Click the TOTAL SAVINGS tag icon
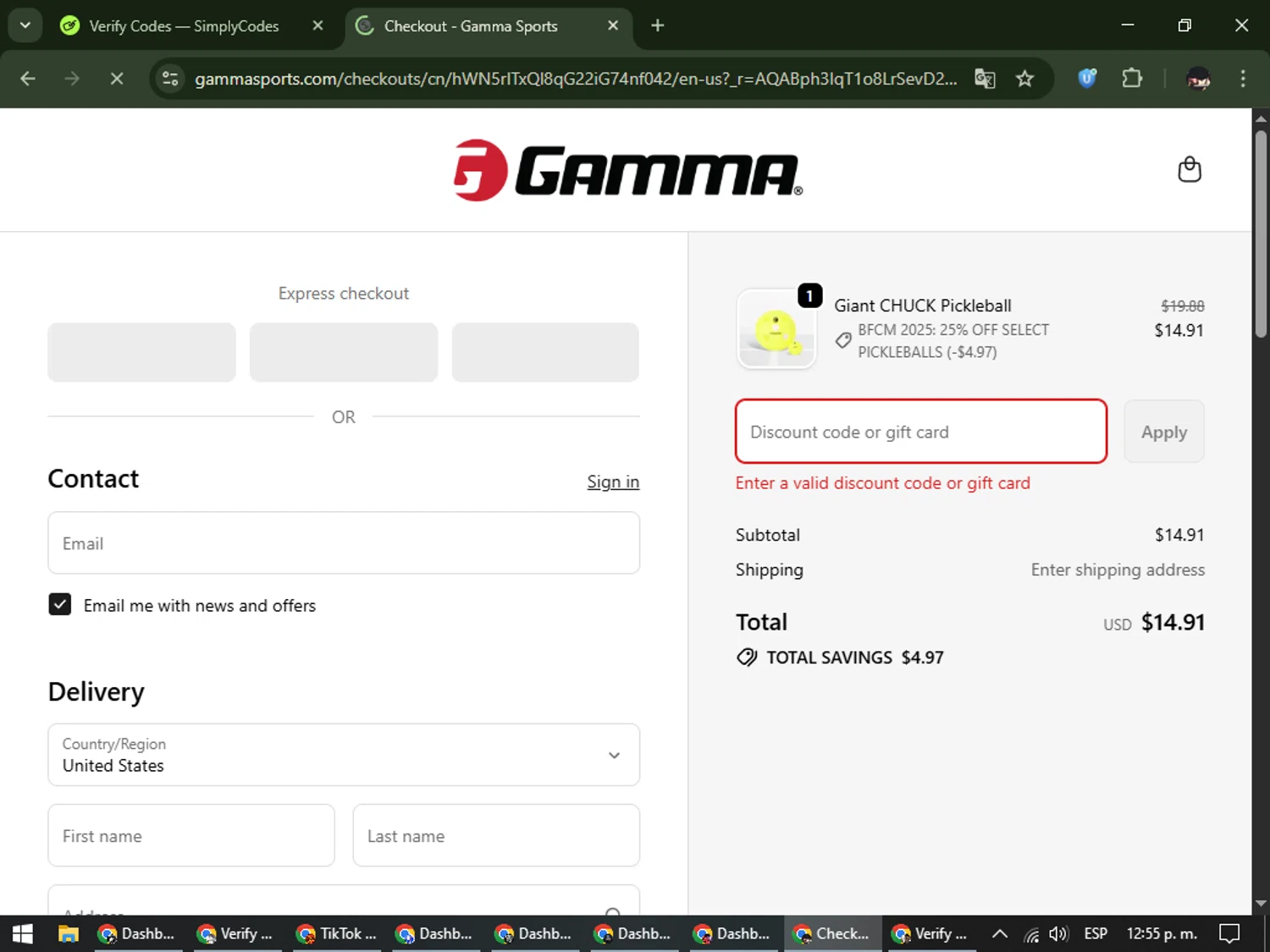Screen dimensions: 1270x952 coord(747,658)
